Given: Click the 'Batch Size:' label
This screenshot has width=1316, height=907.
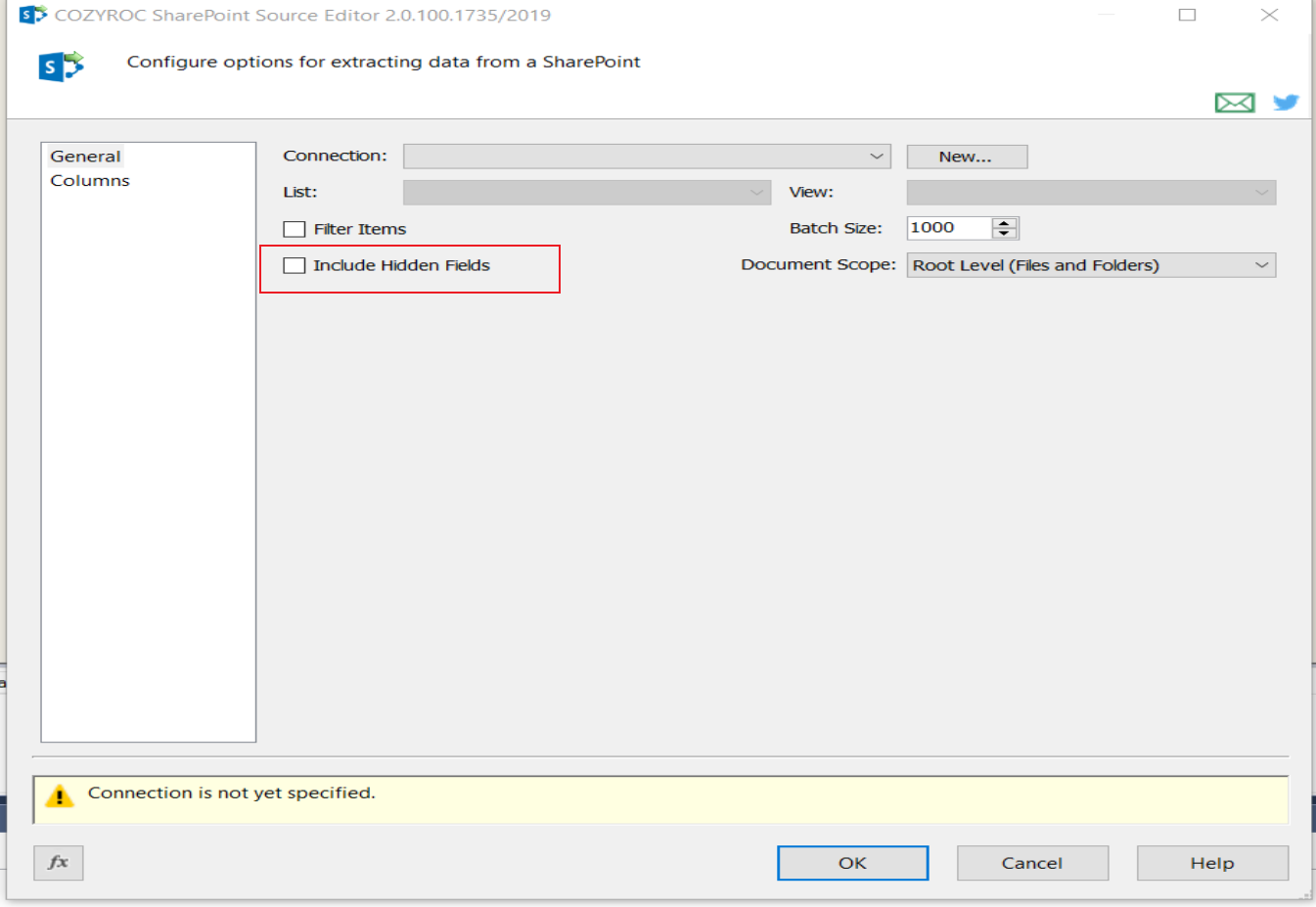Looking at the screenshot, I should point(836,228).
